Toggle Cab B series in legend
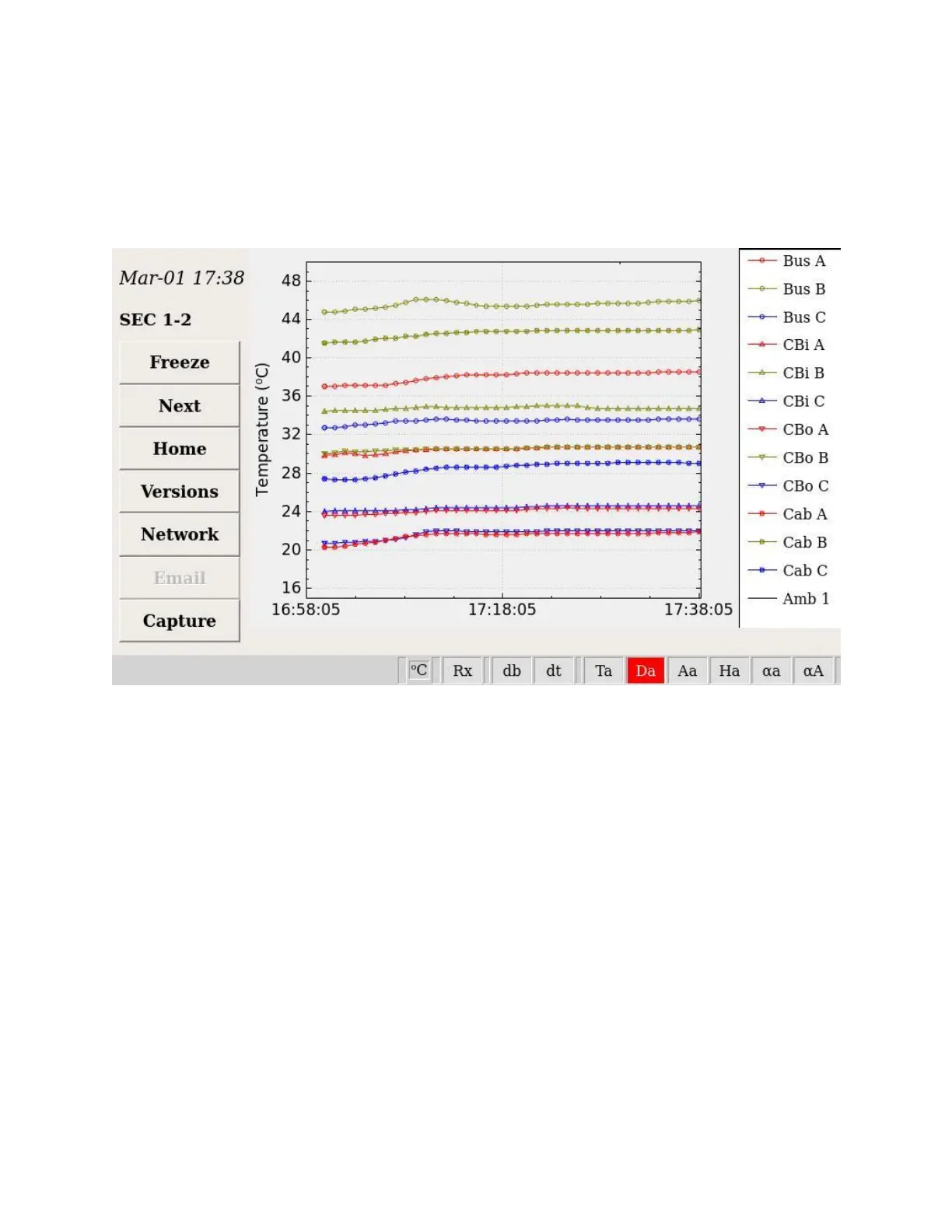Image resolution: width=952 pixels, height=1232 pixels. tap(787, 542)
